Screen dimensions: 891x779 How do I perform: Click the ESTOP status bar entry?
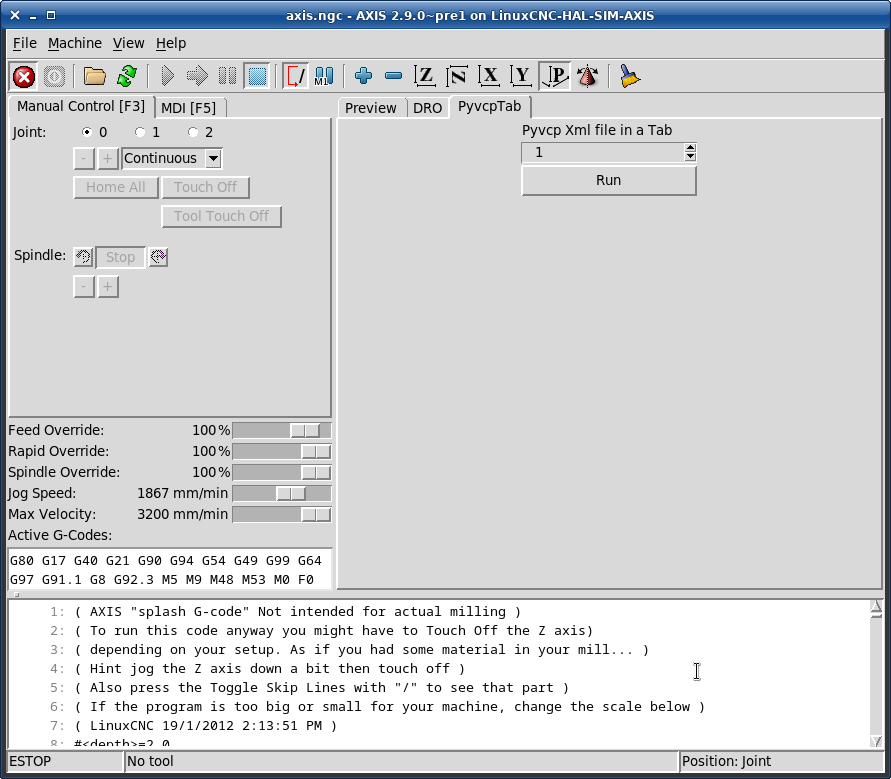66,761
